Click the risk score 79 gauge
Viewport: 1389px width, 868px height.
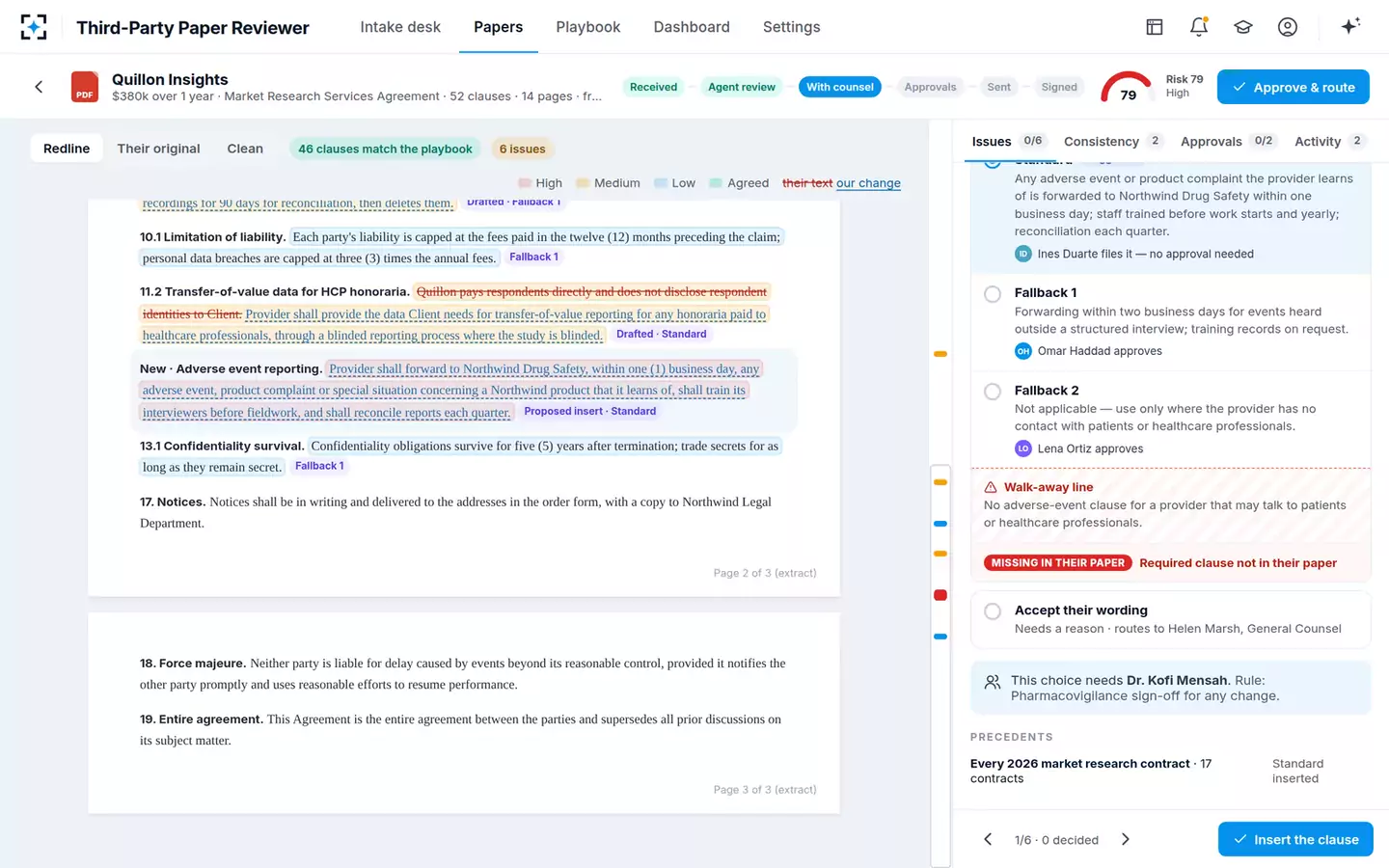click(1127, 87)
